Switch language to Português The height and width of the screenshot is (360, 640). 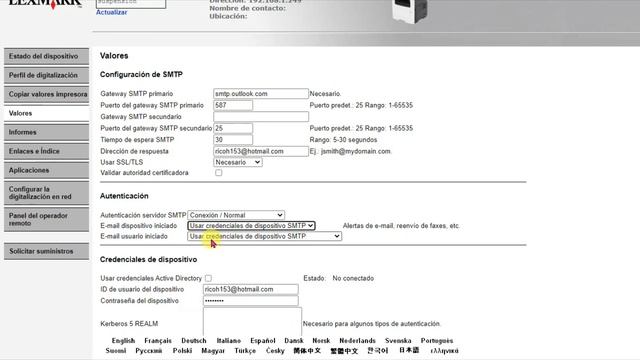[437, 340]
